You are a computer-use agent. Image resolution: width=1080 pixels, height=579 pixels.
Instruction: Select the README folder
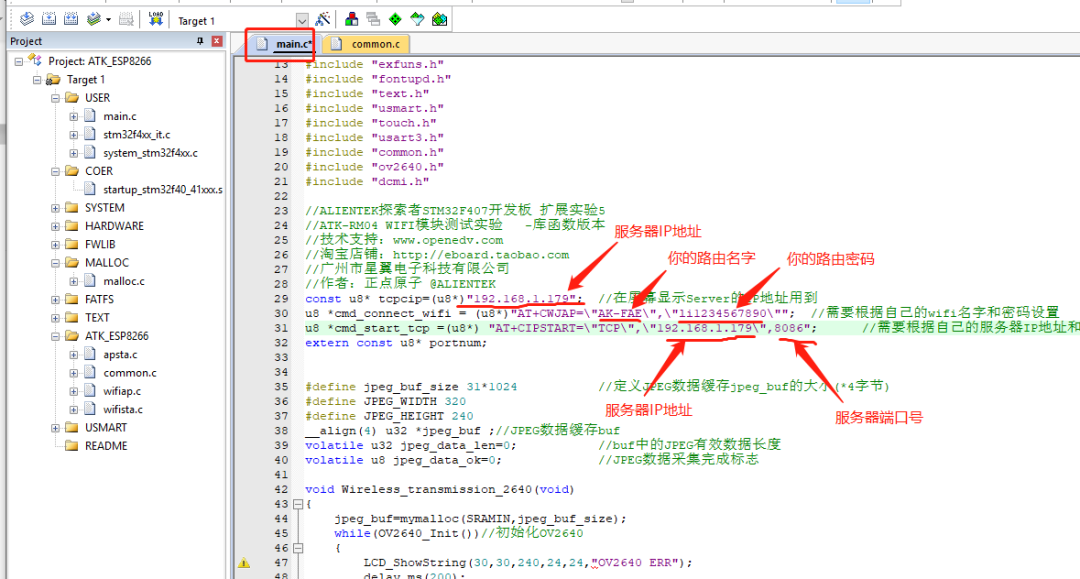pyautogui.click(x=106, y=445)
